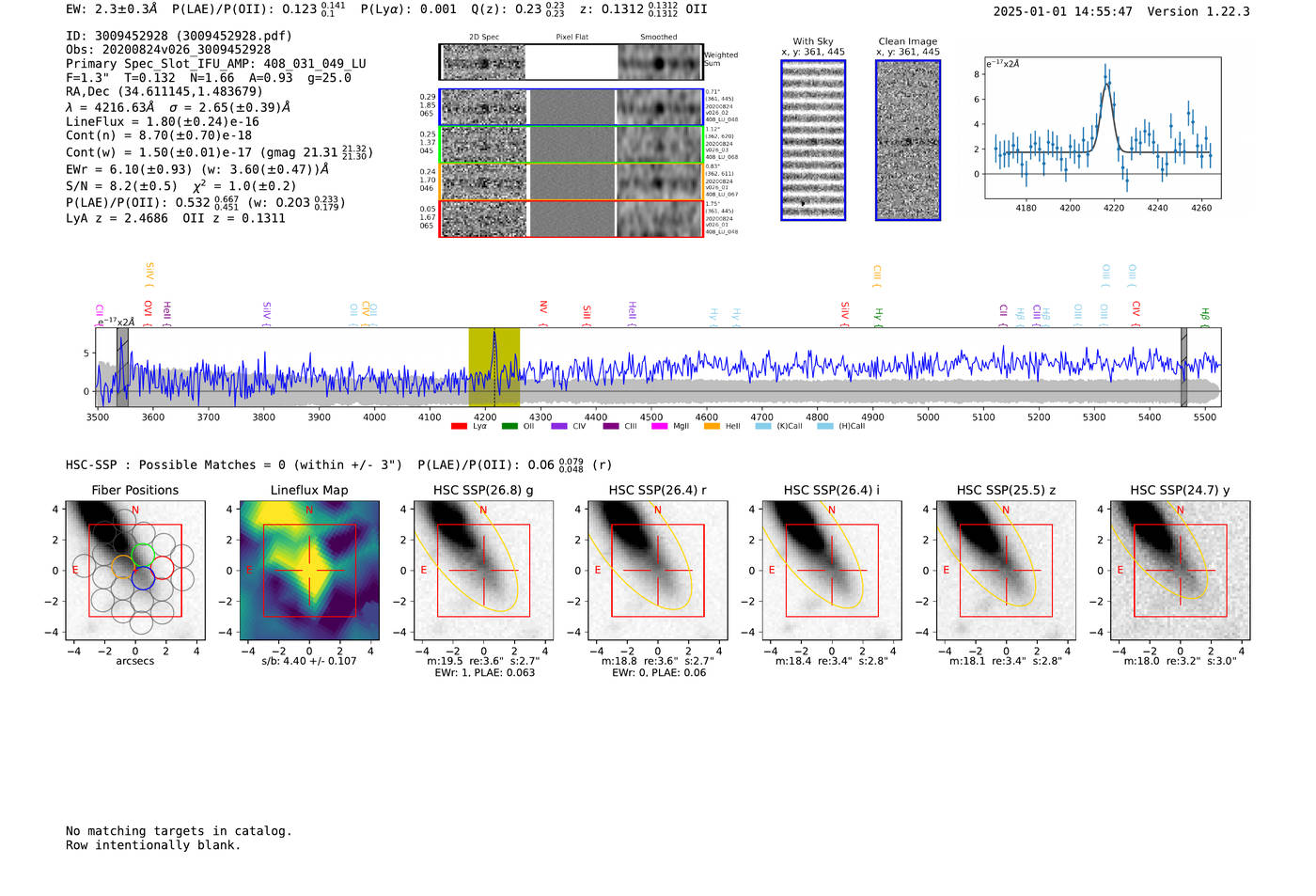
Task: Click the 'ID: 3009452928' line
Action: (179, 36)
